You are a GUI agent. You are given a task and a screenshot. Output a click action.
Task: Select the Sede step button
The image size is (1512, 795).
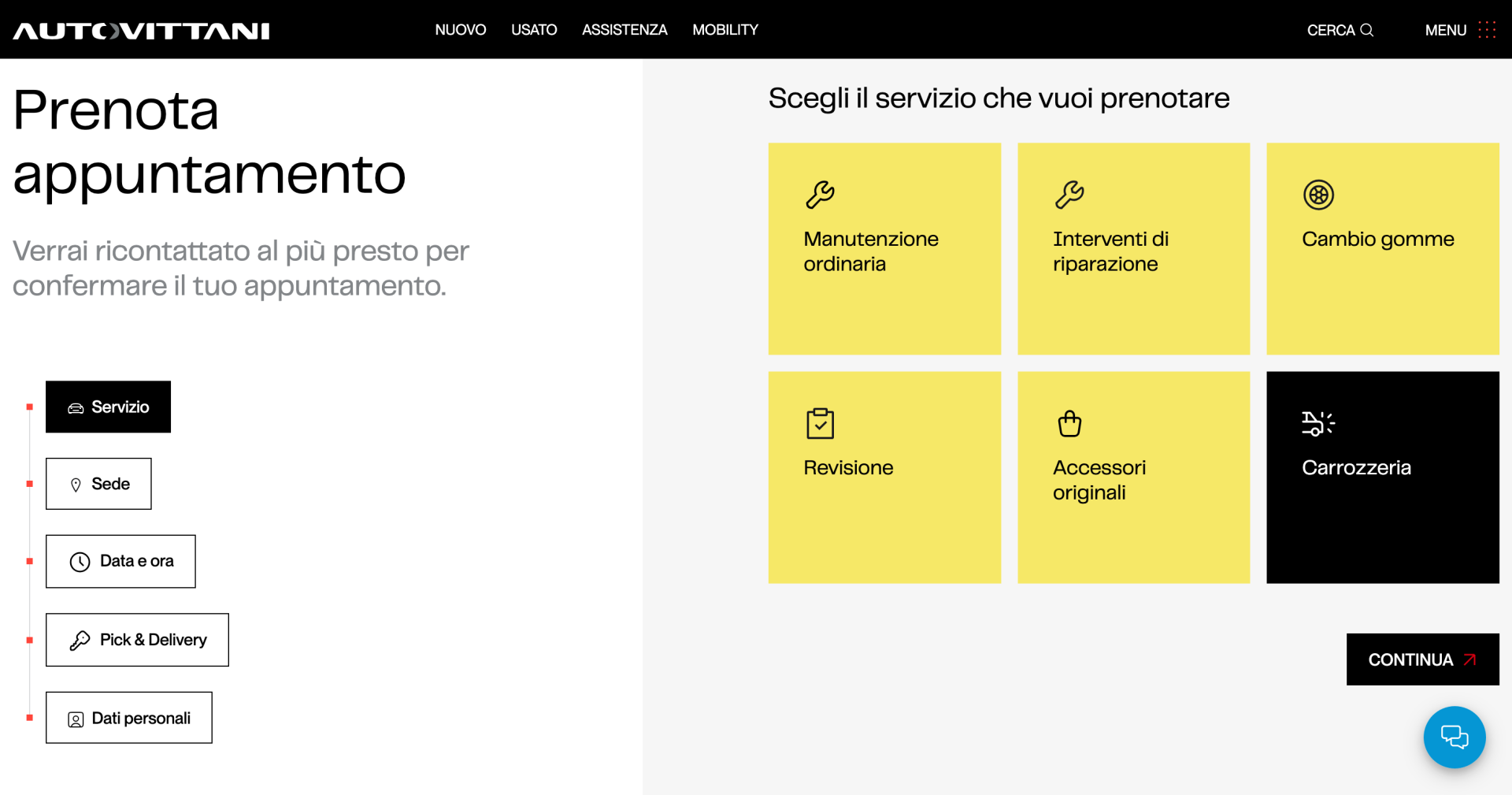click(98, 484)
